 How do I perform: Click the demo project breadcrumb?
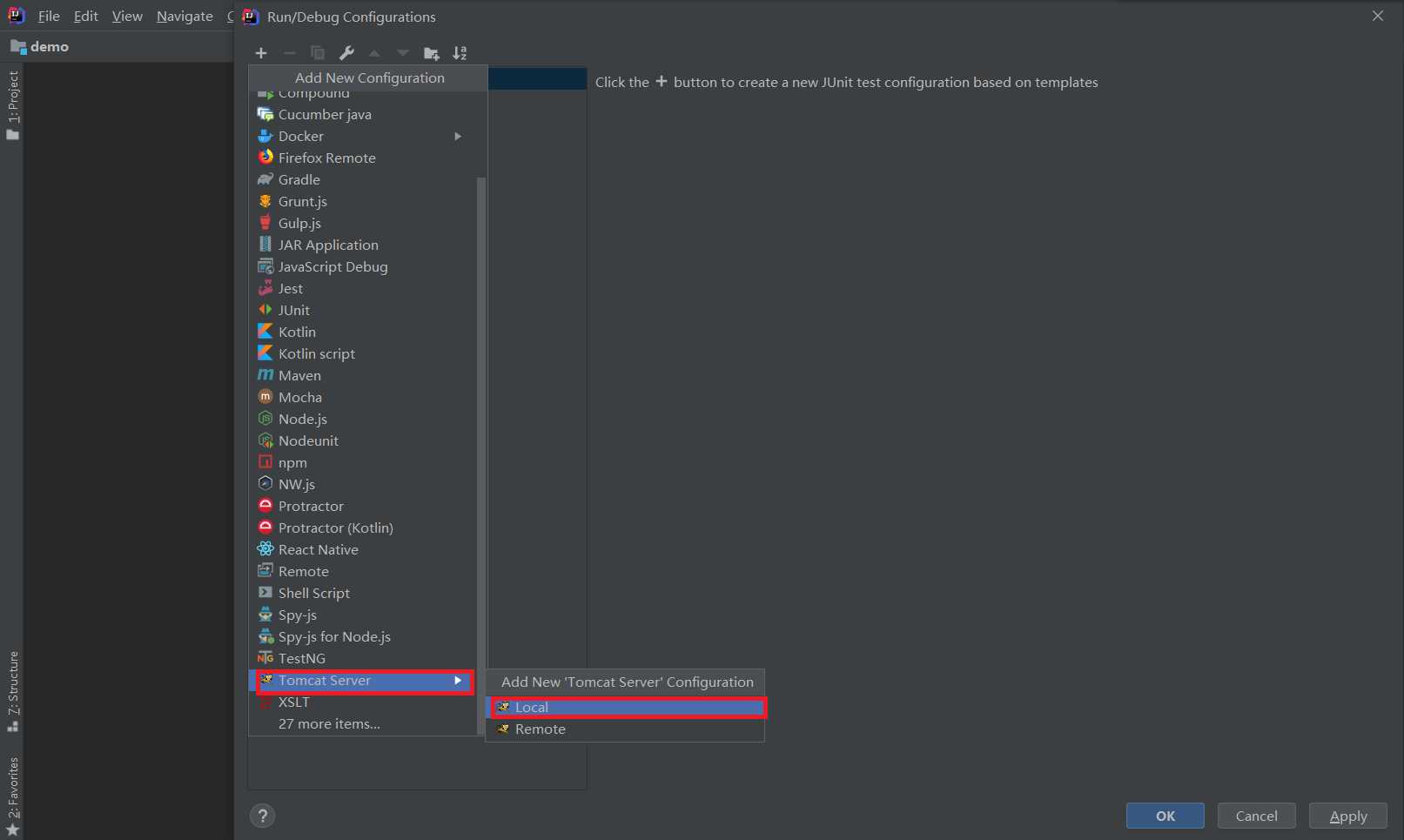pos(40,46)
